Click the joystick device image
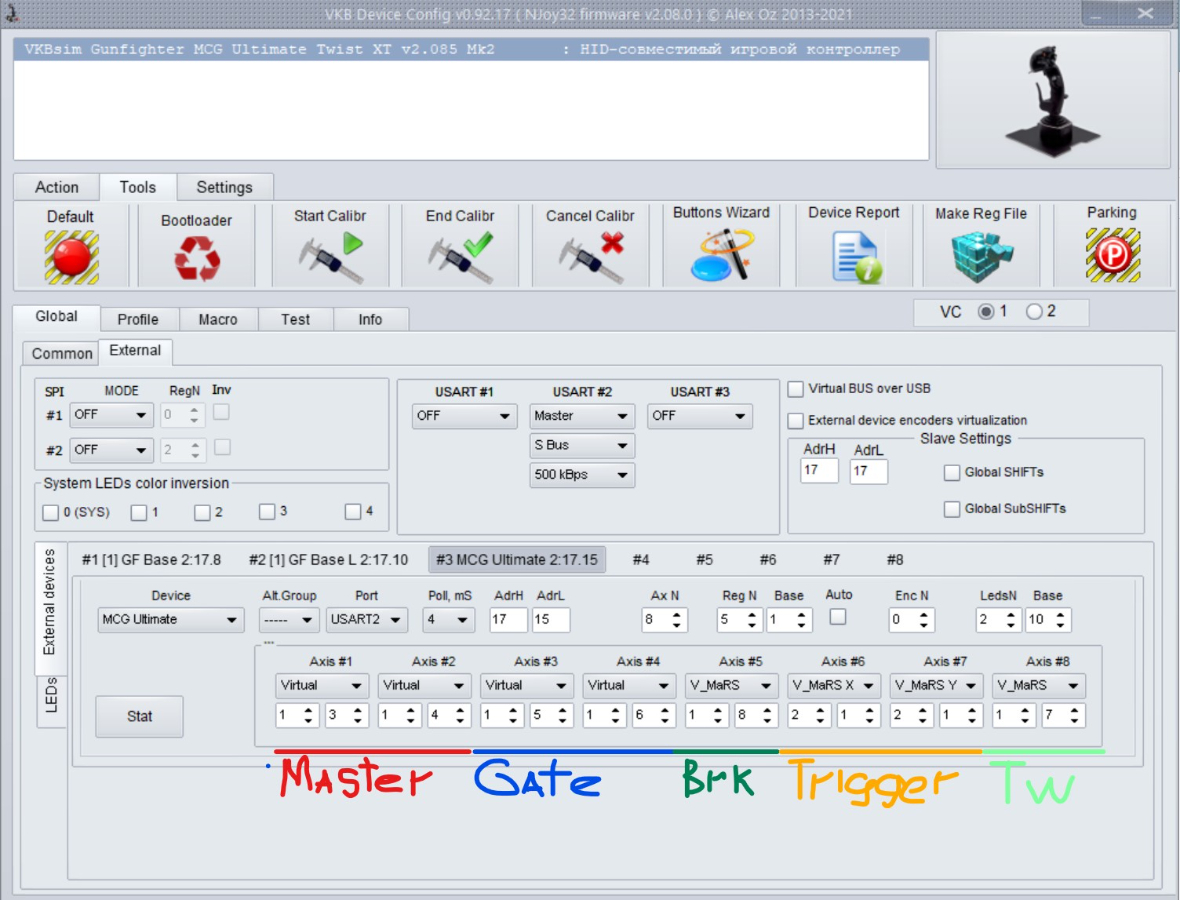 click(x=1052, y=99)
